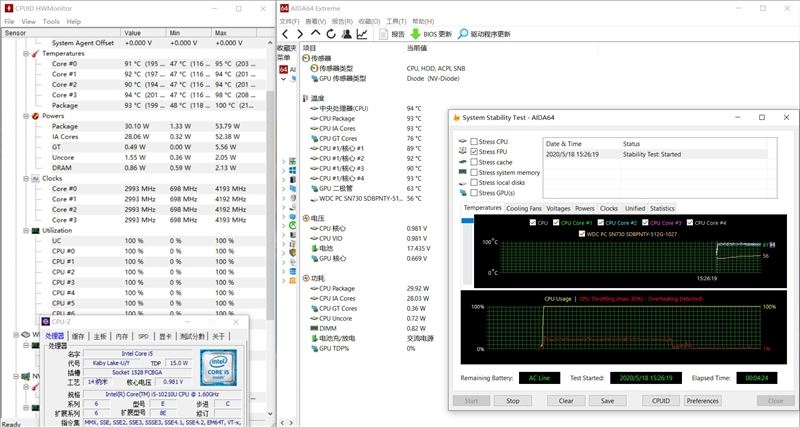Click the HWMonitor Temperatures thermometer icon
The image size is (800, 427).
click(x=35, y=54)
